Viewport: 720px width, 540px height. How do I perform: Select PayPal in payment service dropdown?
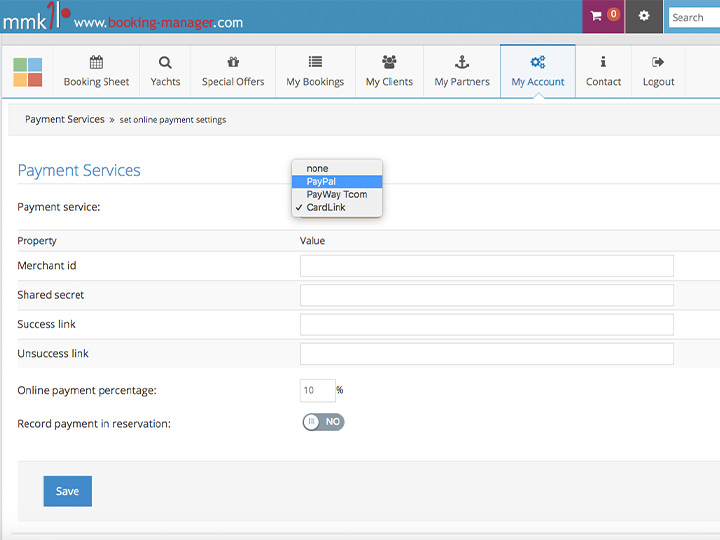(x=337, y=181)
